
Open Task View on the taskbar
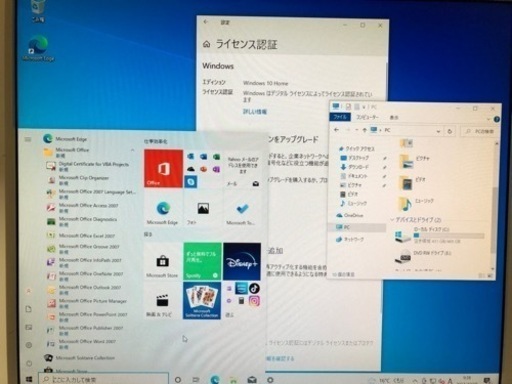click(196, 380)
